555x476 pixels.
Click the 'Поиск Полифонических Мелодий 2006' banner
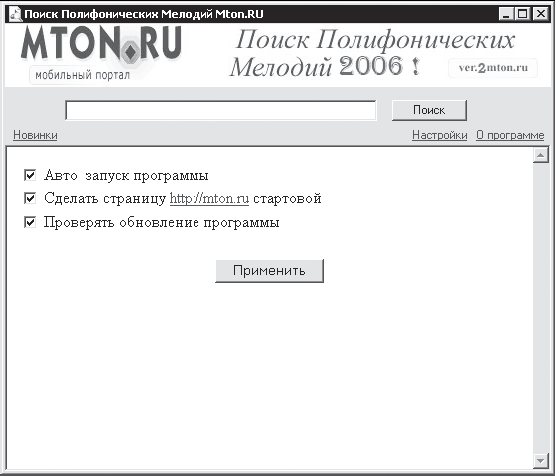click(373, 53)
